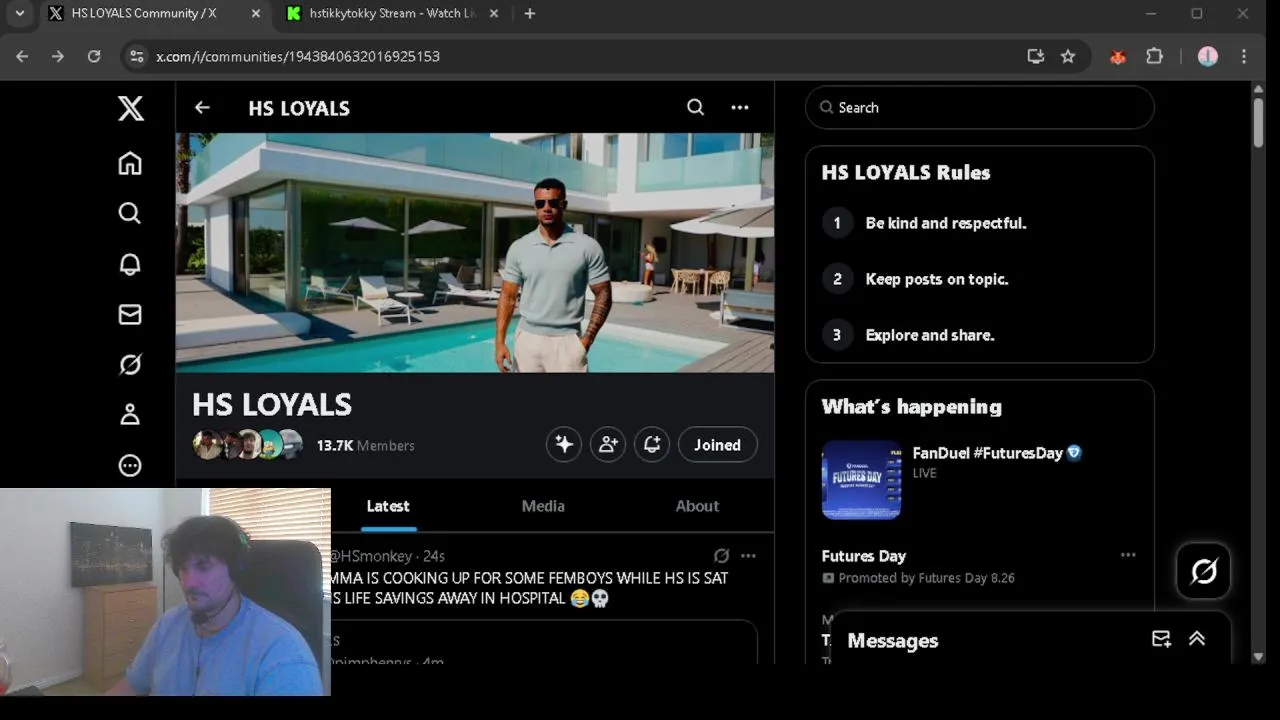
Task: Reload the current page
Action: coord(94,57)
